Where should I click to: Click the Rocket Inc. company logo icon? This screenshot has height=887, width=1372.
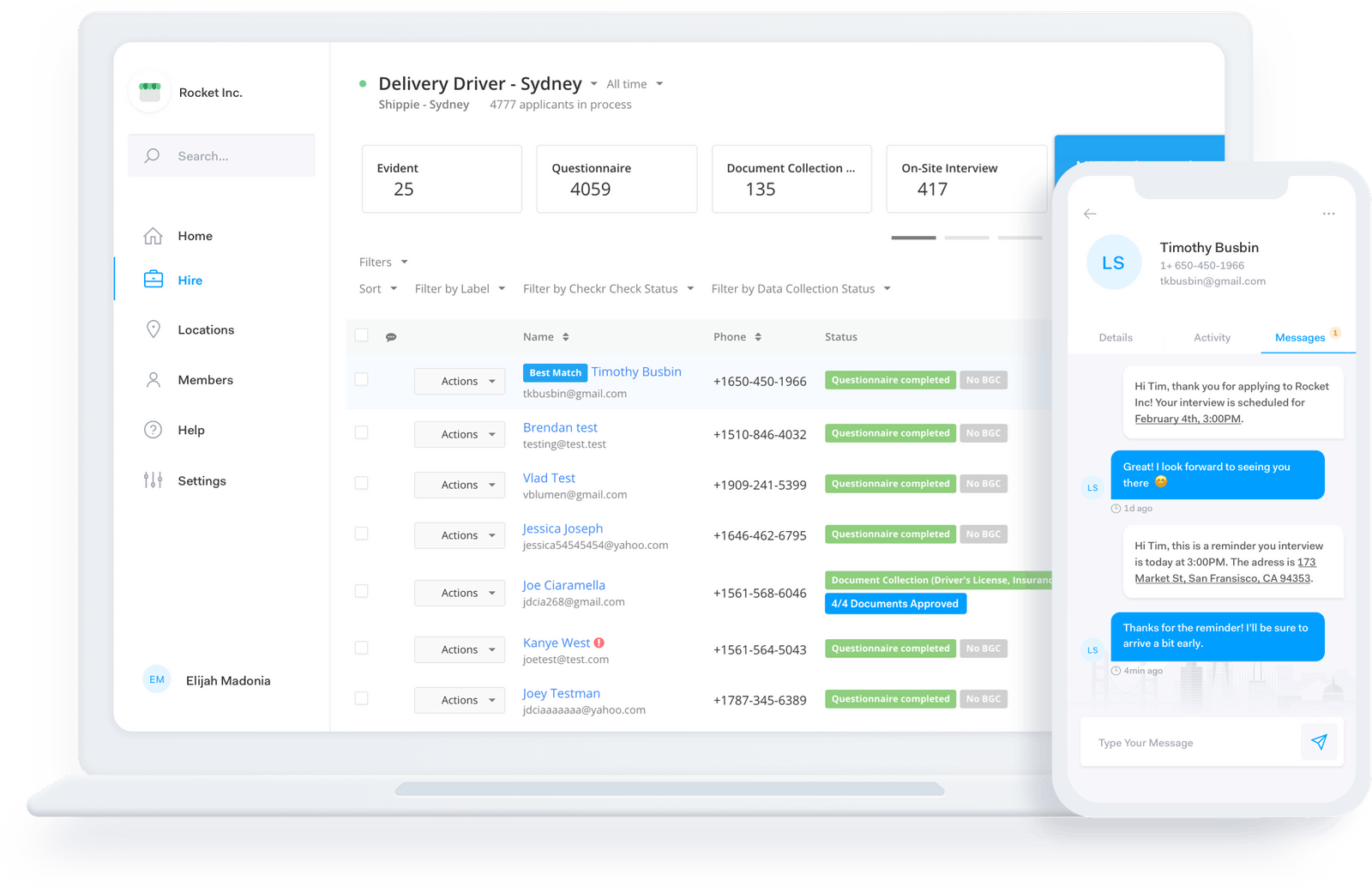pyautogui.click(x=150, y=92)
